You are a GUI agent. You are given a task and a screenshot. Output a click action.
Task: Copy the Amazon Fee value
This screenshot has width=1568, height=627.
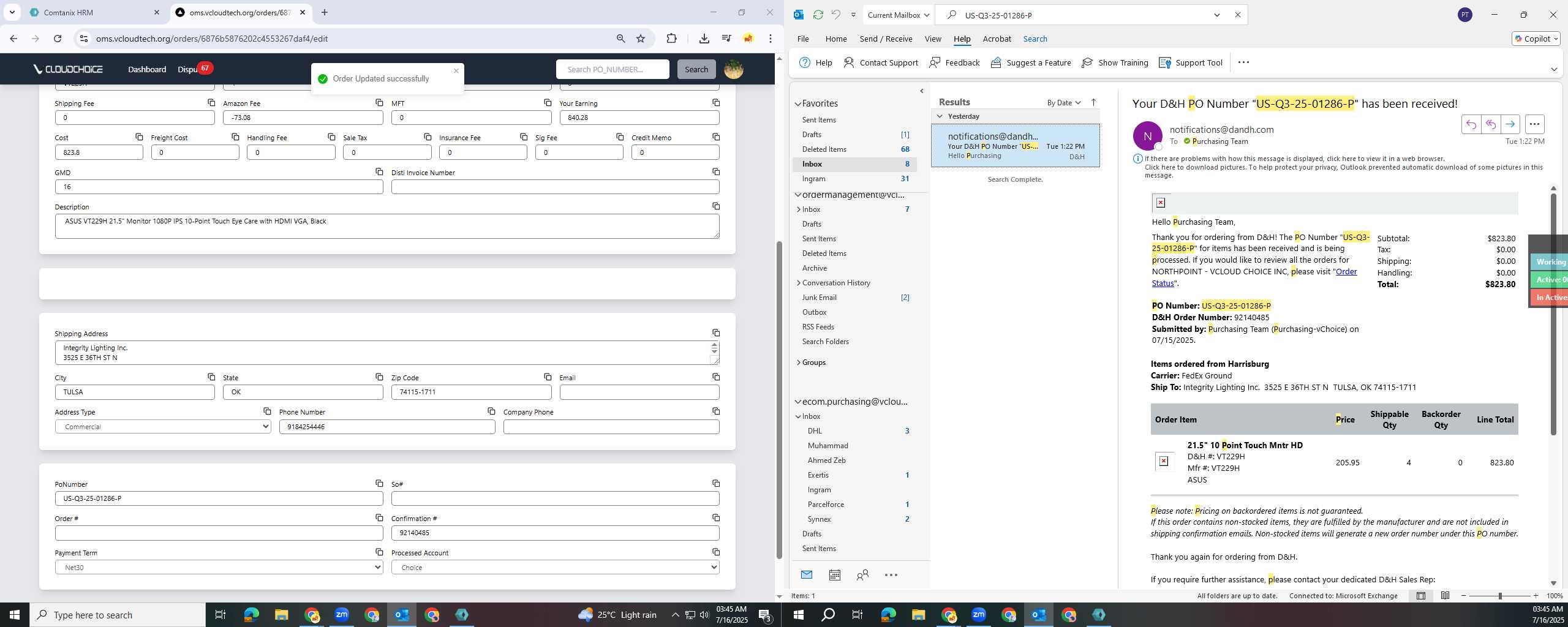point(379,103)
